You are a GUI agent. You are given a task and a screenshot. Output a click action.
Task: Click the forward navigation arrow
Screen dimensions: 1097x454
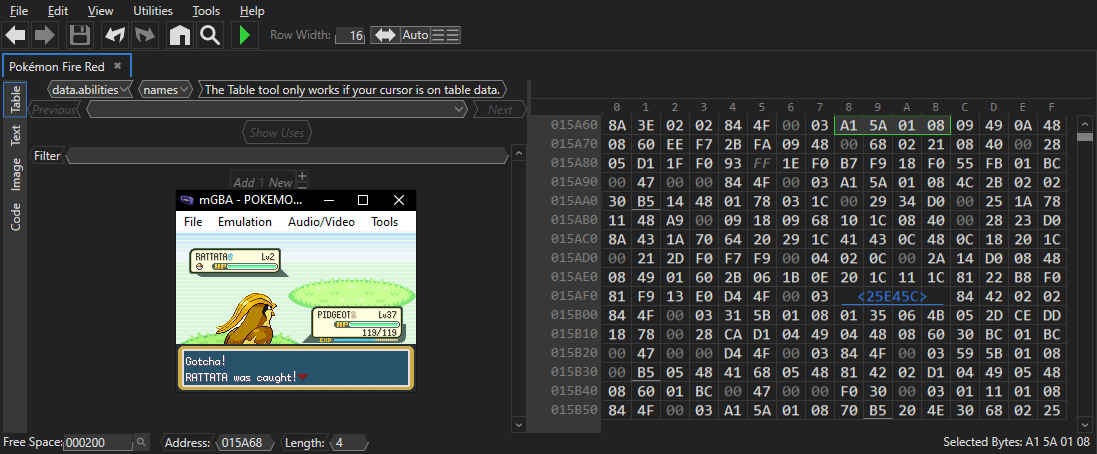pos(45,35)
